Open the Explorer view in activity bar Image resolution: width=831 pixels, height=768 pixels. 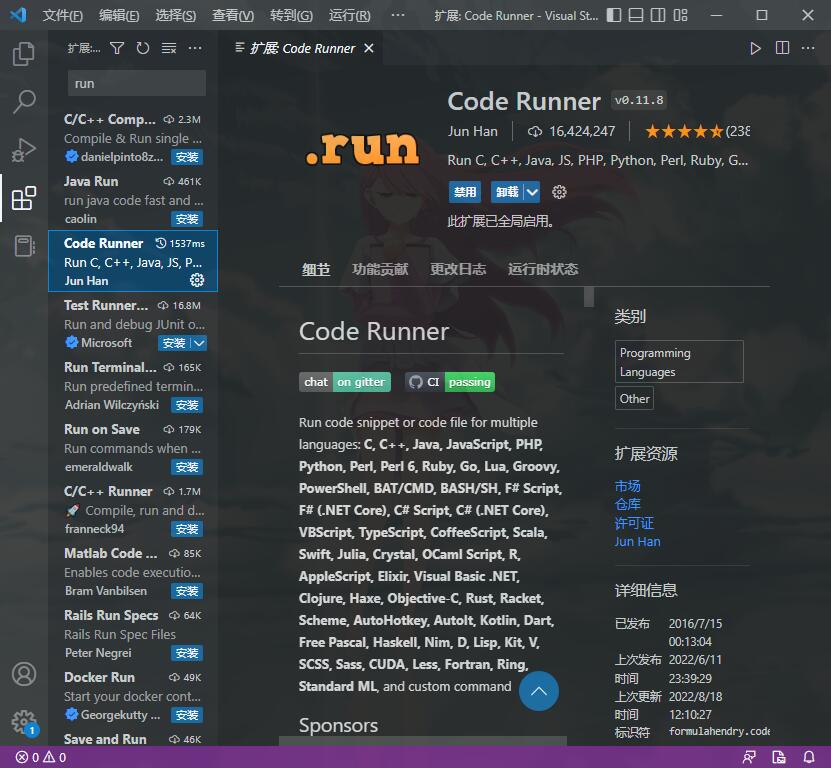23,54
